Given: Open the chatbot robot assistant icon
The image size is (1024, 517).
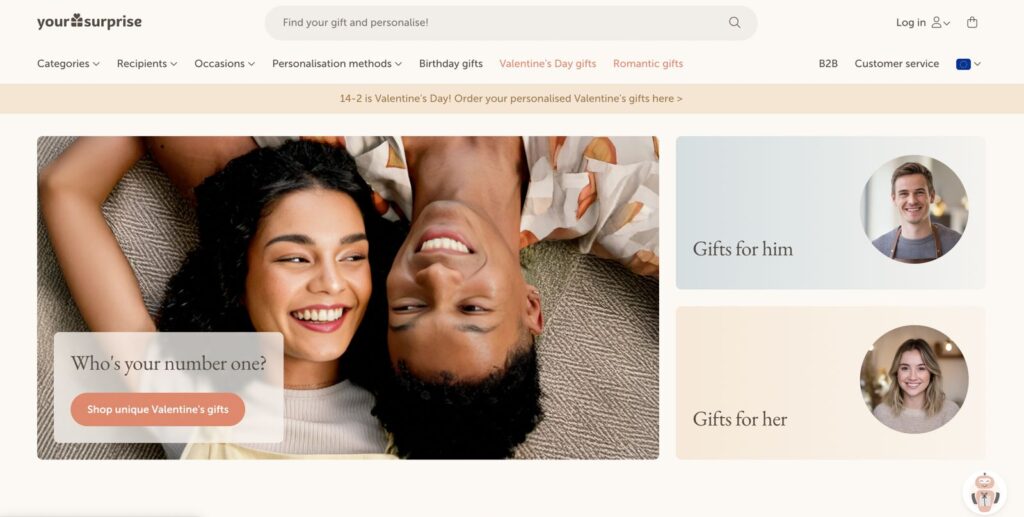Looking at the screenshot, I should tap(985, 492).
